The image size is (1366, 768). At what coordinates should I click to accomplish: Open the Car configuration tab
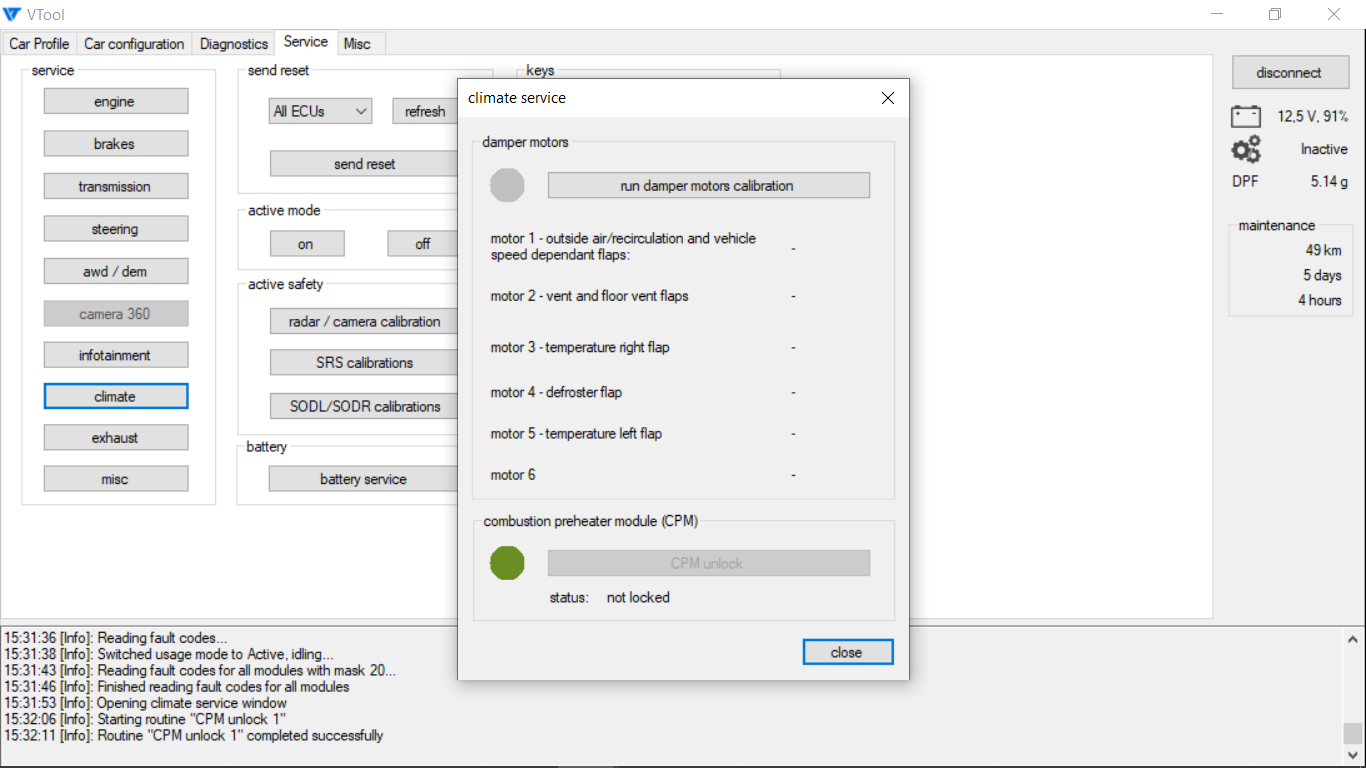pyautogui.click(x=134, y=44)
